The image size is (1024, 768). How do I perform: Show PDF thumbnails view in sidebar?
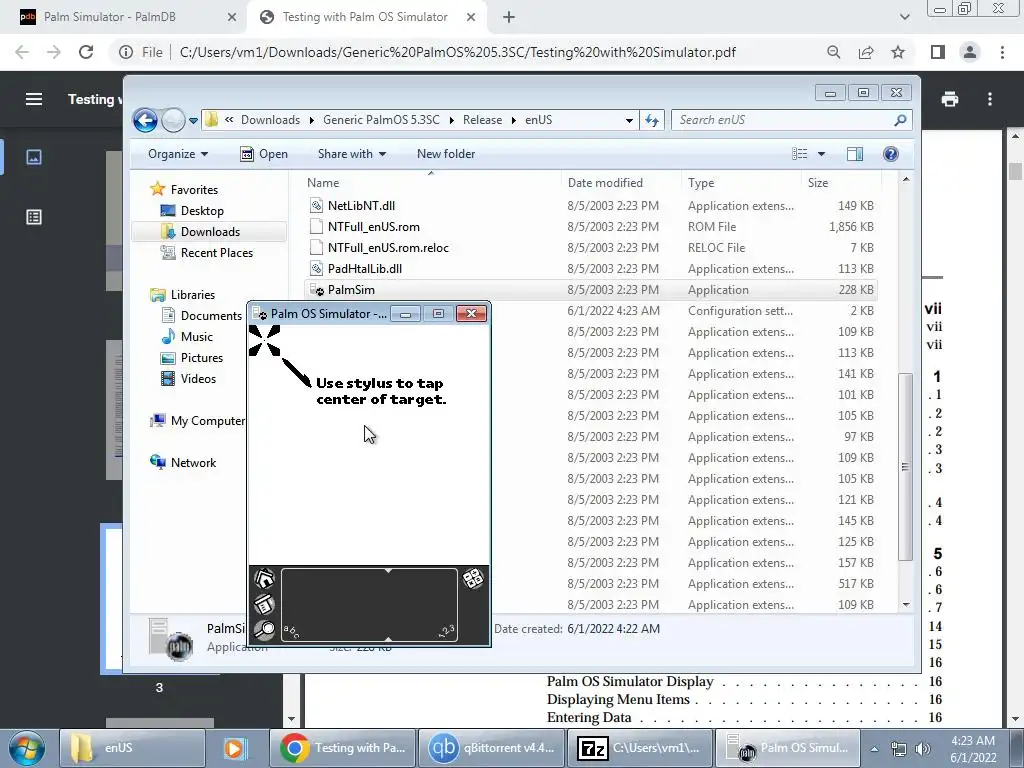coord(34,157)
